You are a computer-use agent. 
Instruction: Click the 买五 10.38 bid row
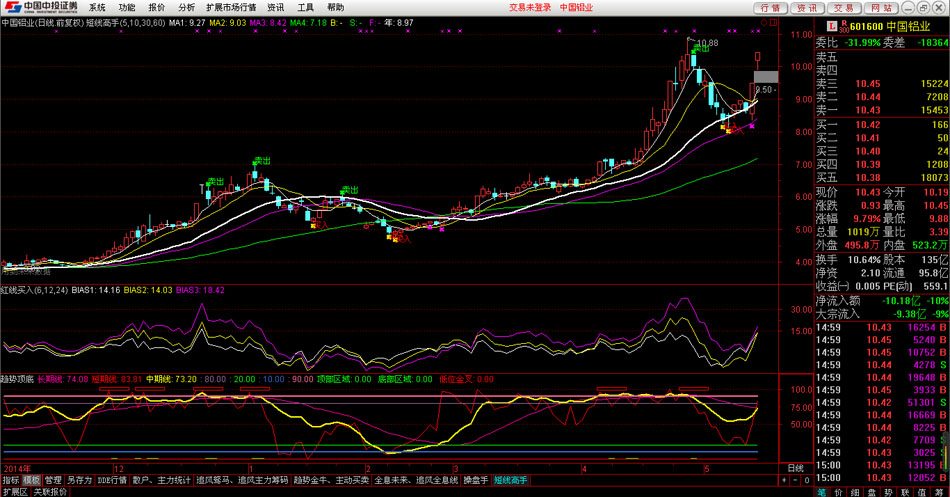[x=882, y=178]
